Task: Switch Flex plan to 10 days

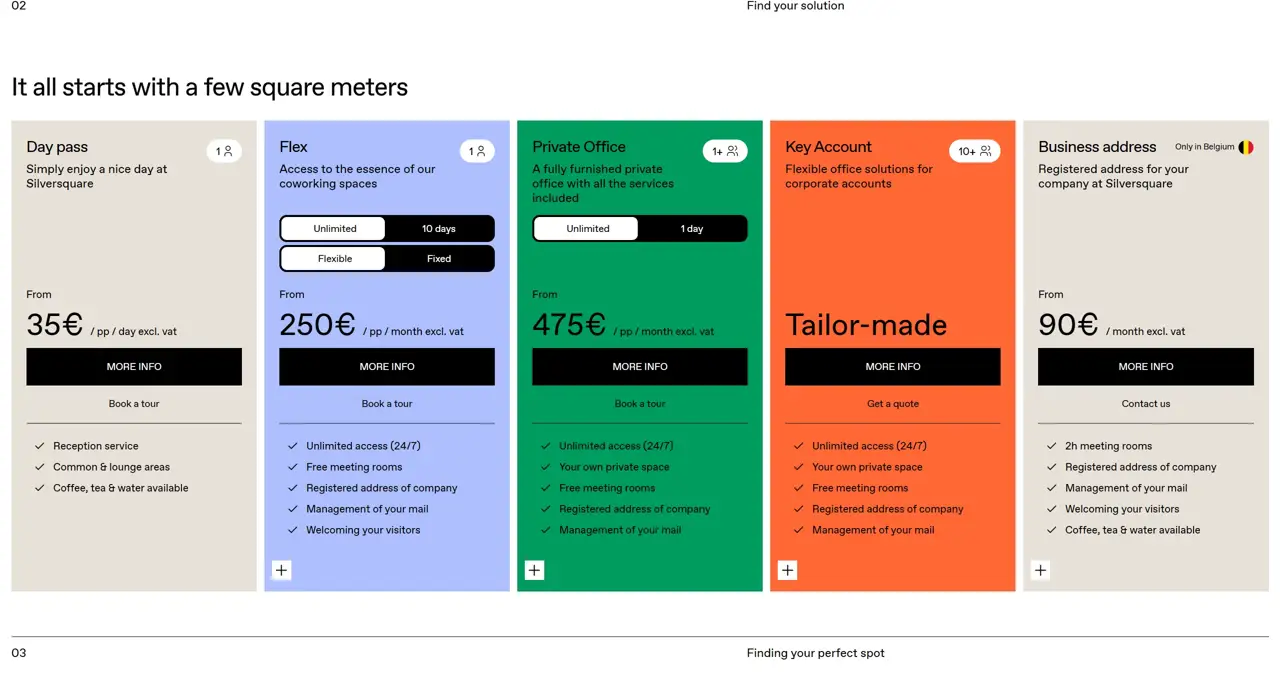Action: 438,229
